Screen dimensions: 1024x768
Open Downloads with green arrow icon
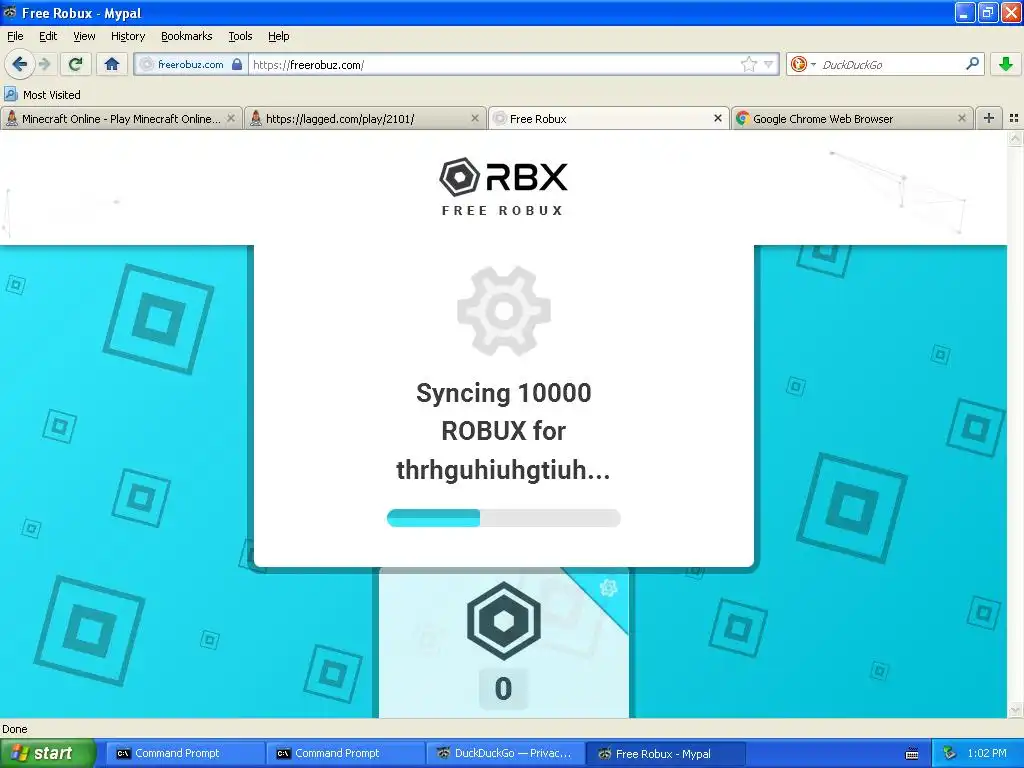pyautogui.click(x=1006, y=64)
